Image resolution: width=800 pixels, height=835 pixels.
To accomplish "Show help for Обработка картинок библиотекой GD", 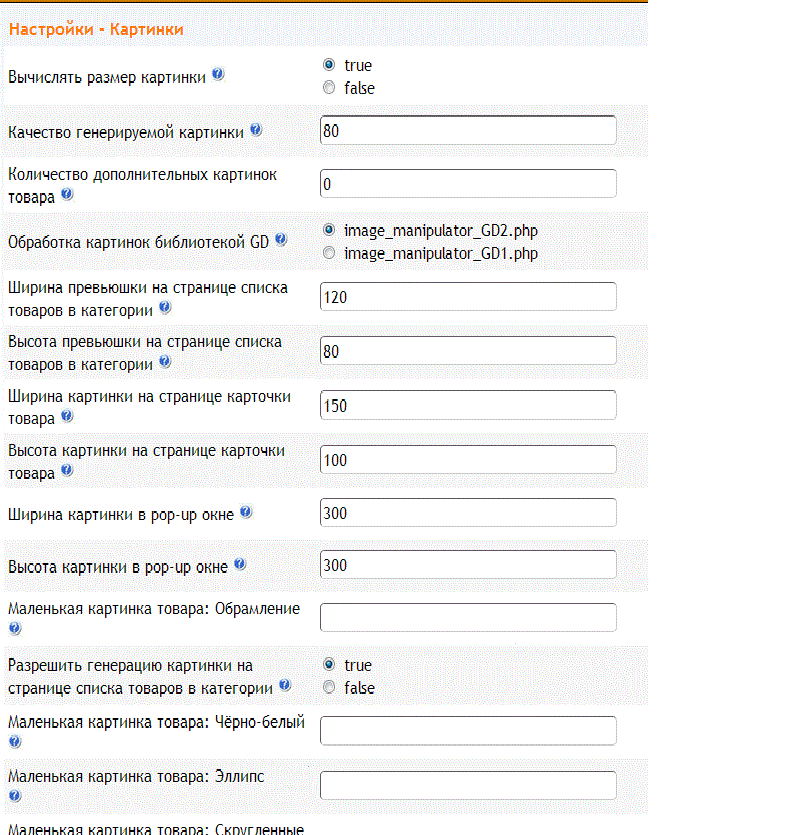I will (x=281, y=240).
